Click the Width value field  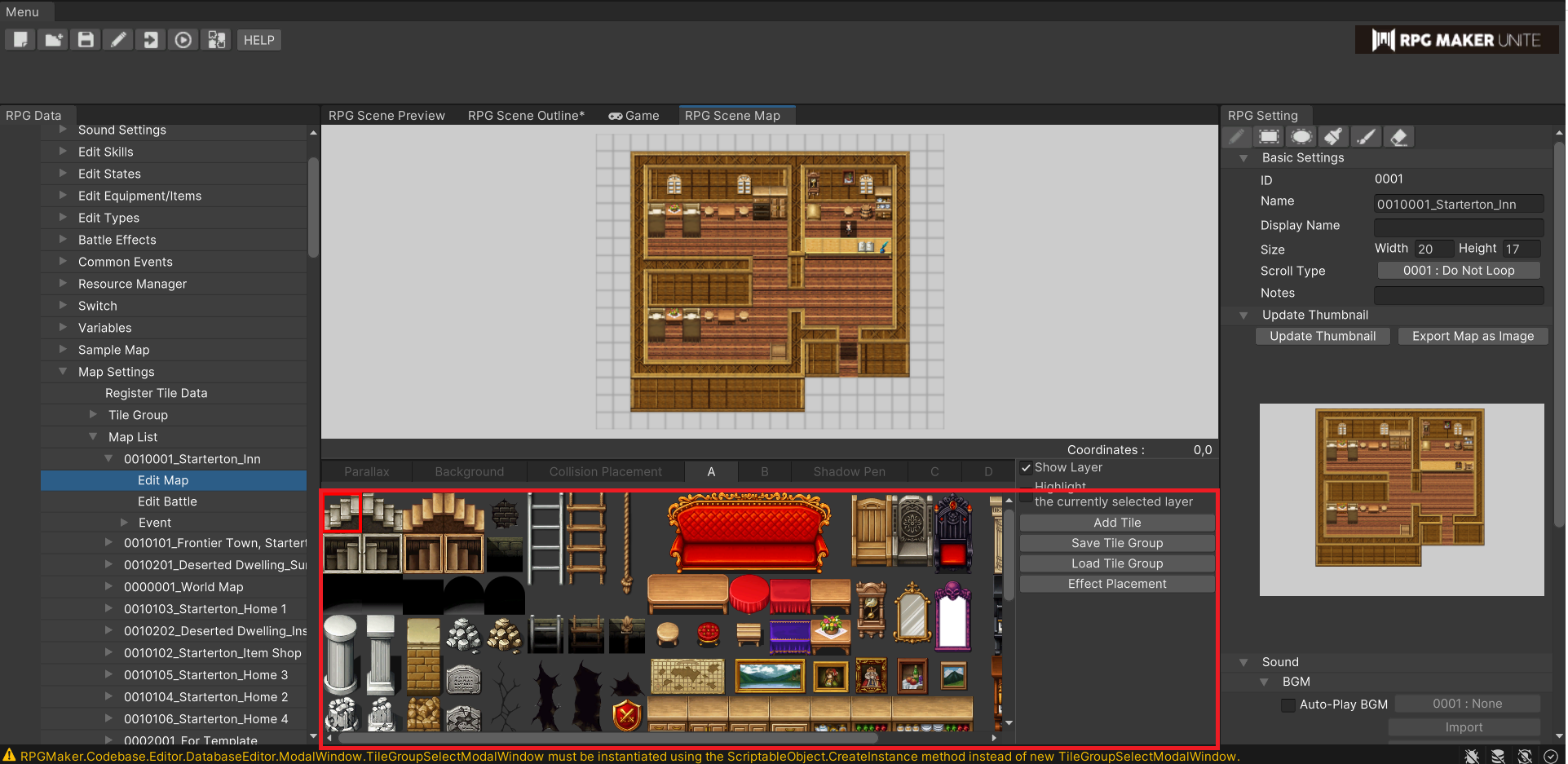[x=1434, y=249]
